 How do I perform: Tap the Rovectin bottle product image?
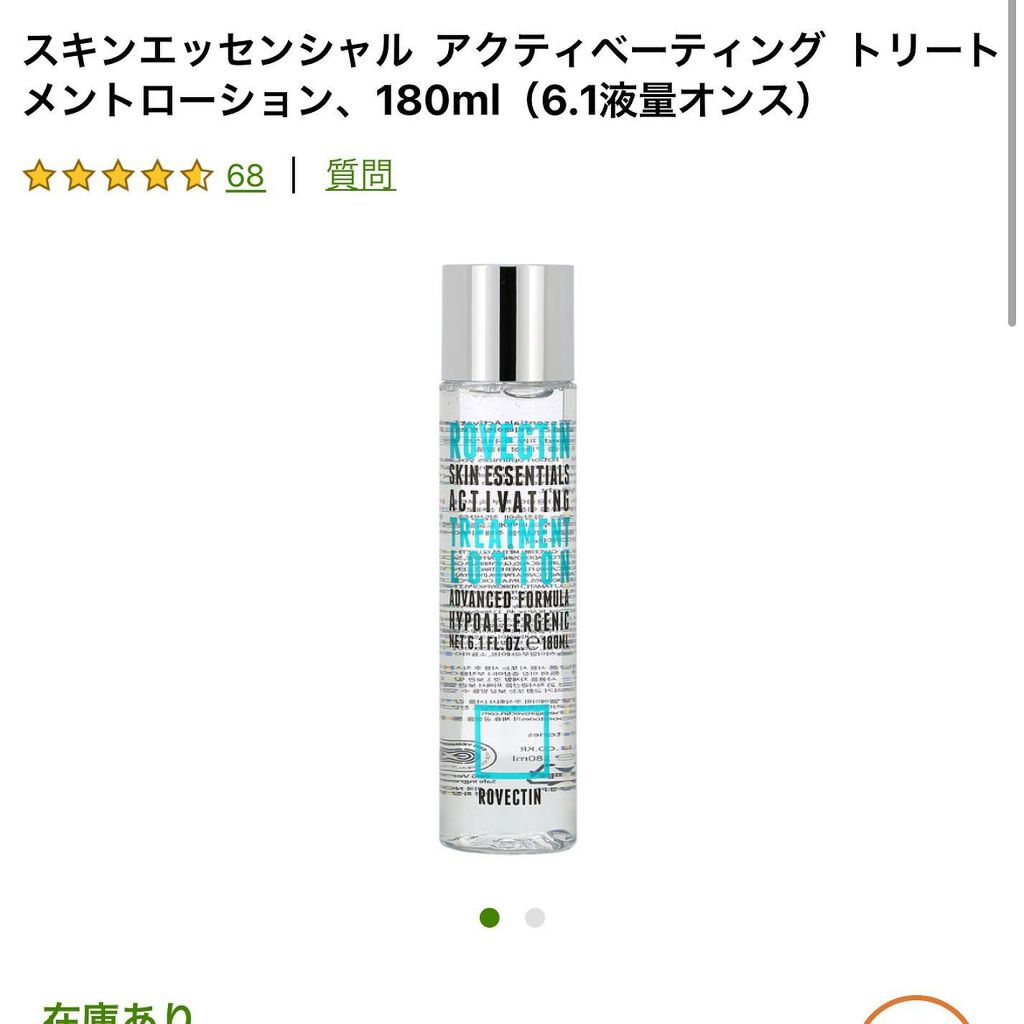(x=508, y=558)
